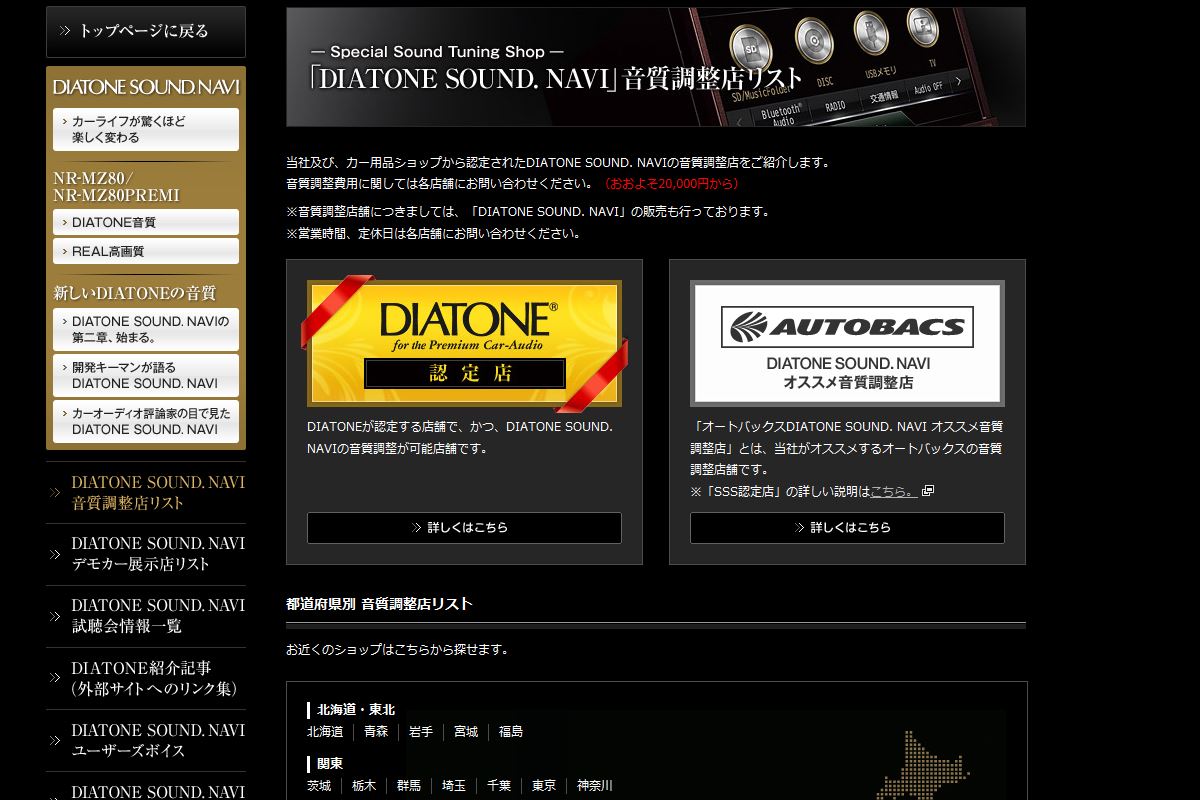The width and height of the screenshot is (1200, 800).
Task: Open カーライフが驚くほど楽しく変わる link
Action: (146, 129)
